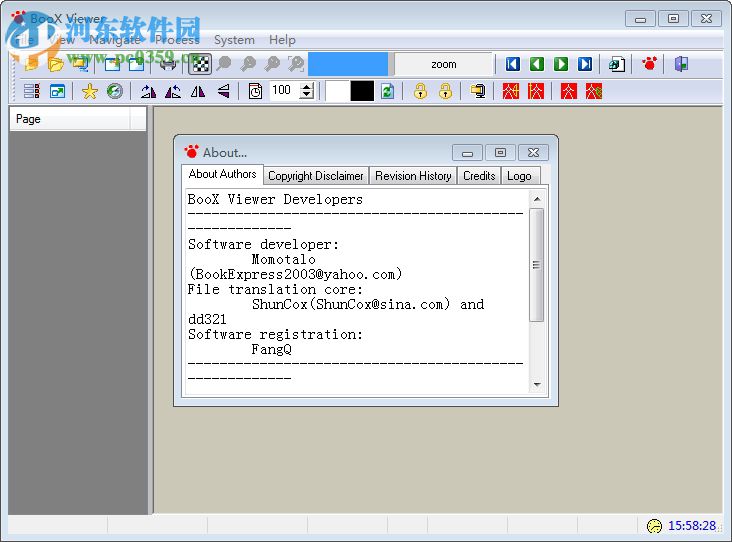Click the 100 value input field
This screenshot has width=732, height=542.
[x=284, y=90]
